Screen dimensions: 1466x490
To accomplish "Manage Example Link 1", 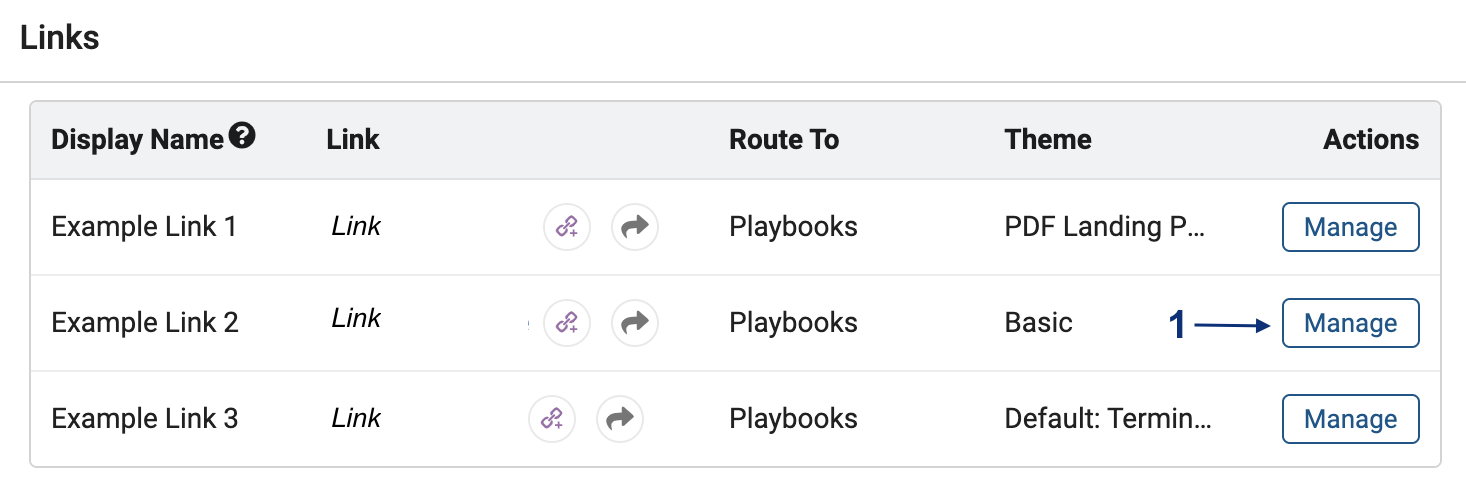I will click(1350, 227).
